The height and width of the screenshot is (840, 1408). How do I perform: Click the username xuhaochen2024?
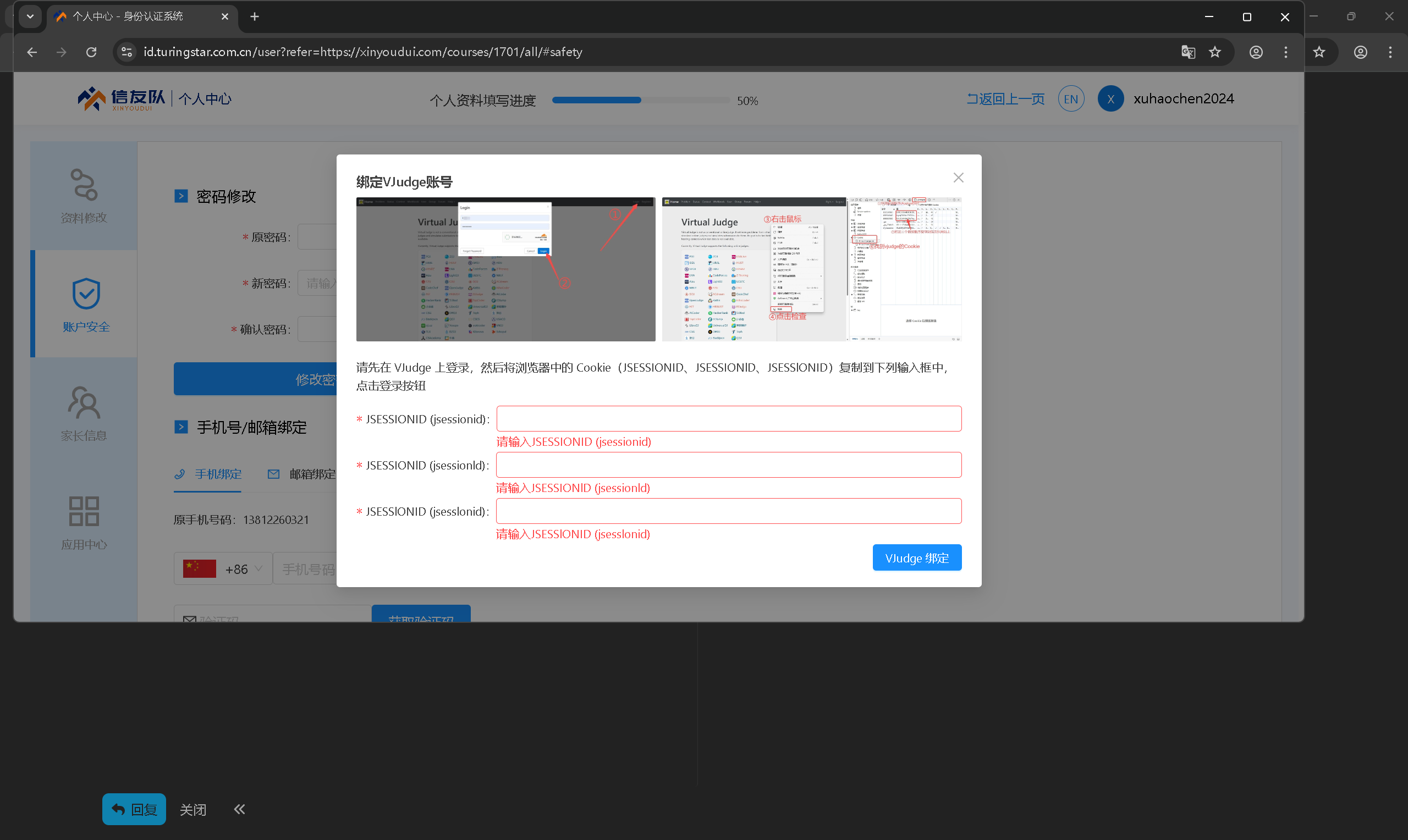pos(1183,99)
